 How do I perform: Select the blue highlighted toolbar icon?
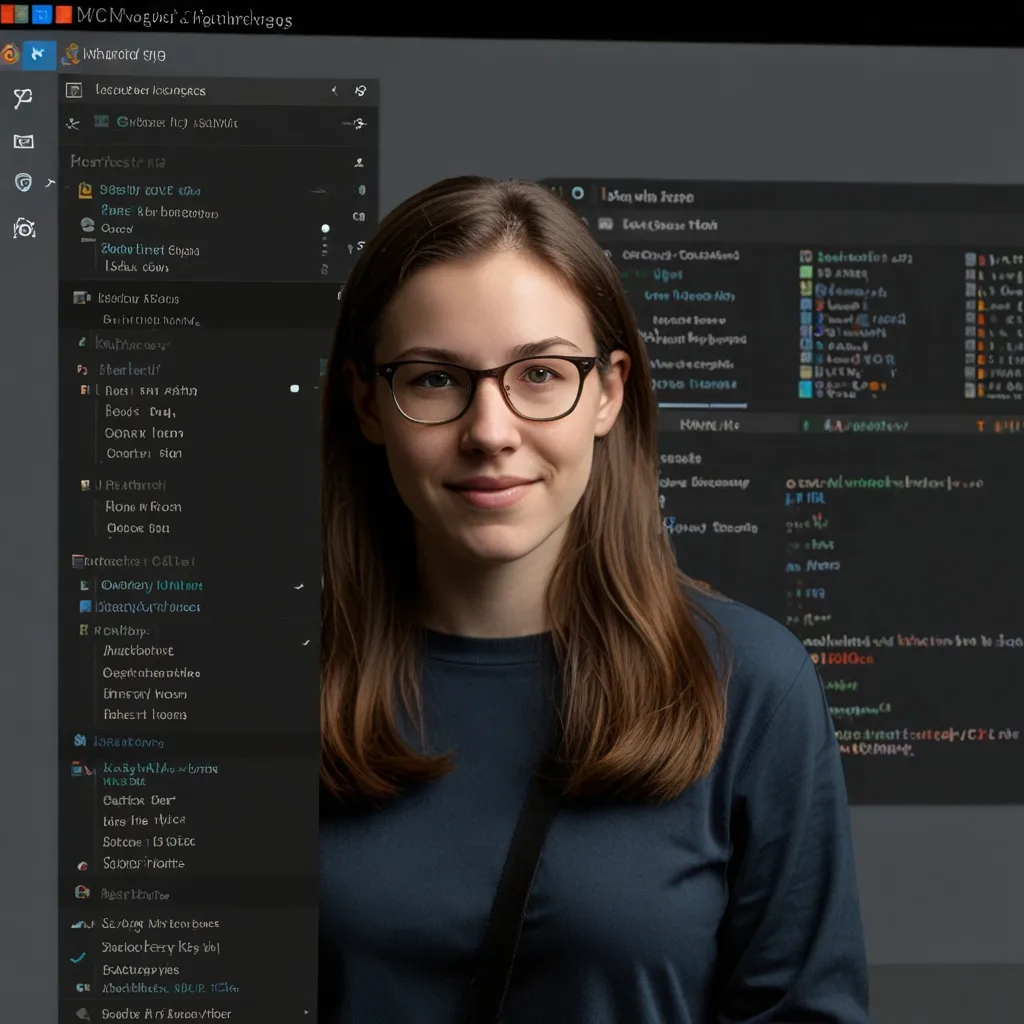click(x=39, y=54)
